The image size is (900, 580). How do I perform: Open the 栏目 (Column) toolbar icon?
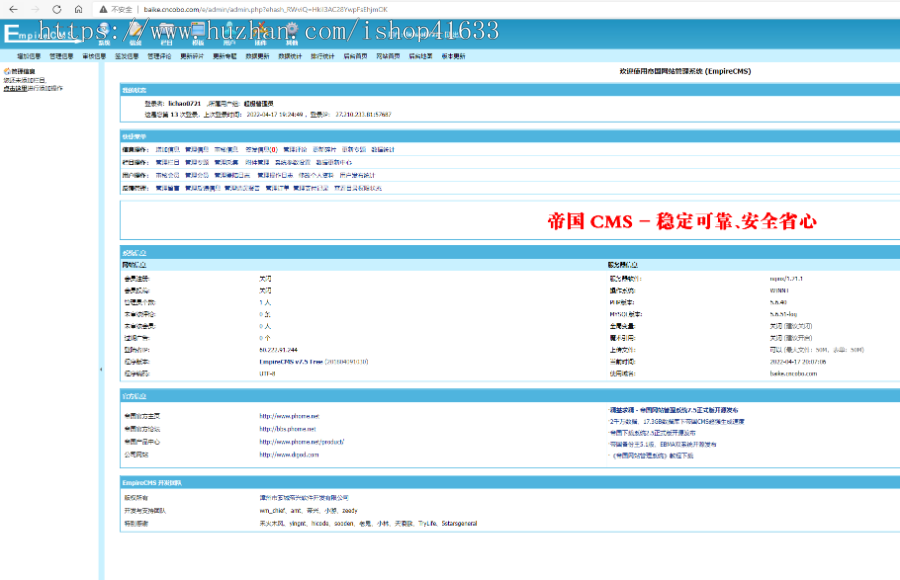click(166, 39)
